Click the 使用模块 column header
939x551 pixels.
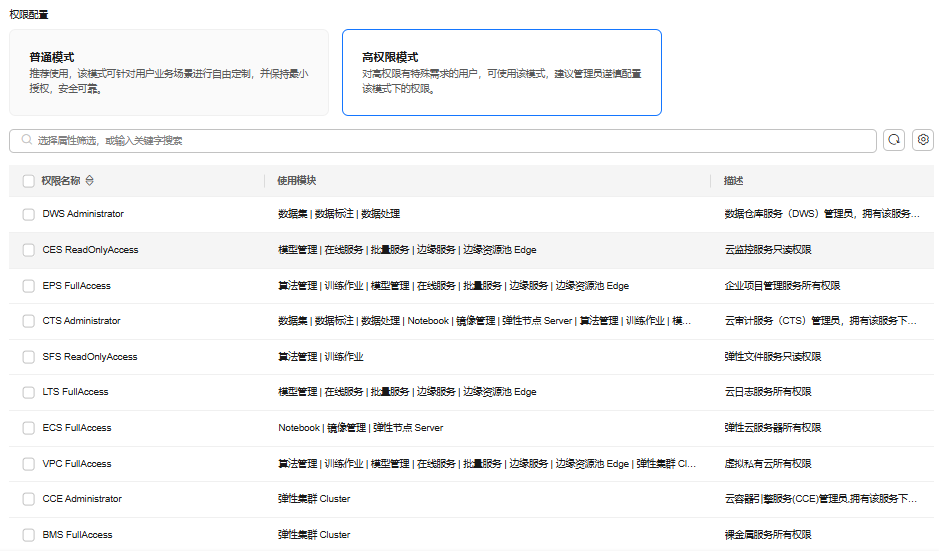click(297, 181)
